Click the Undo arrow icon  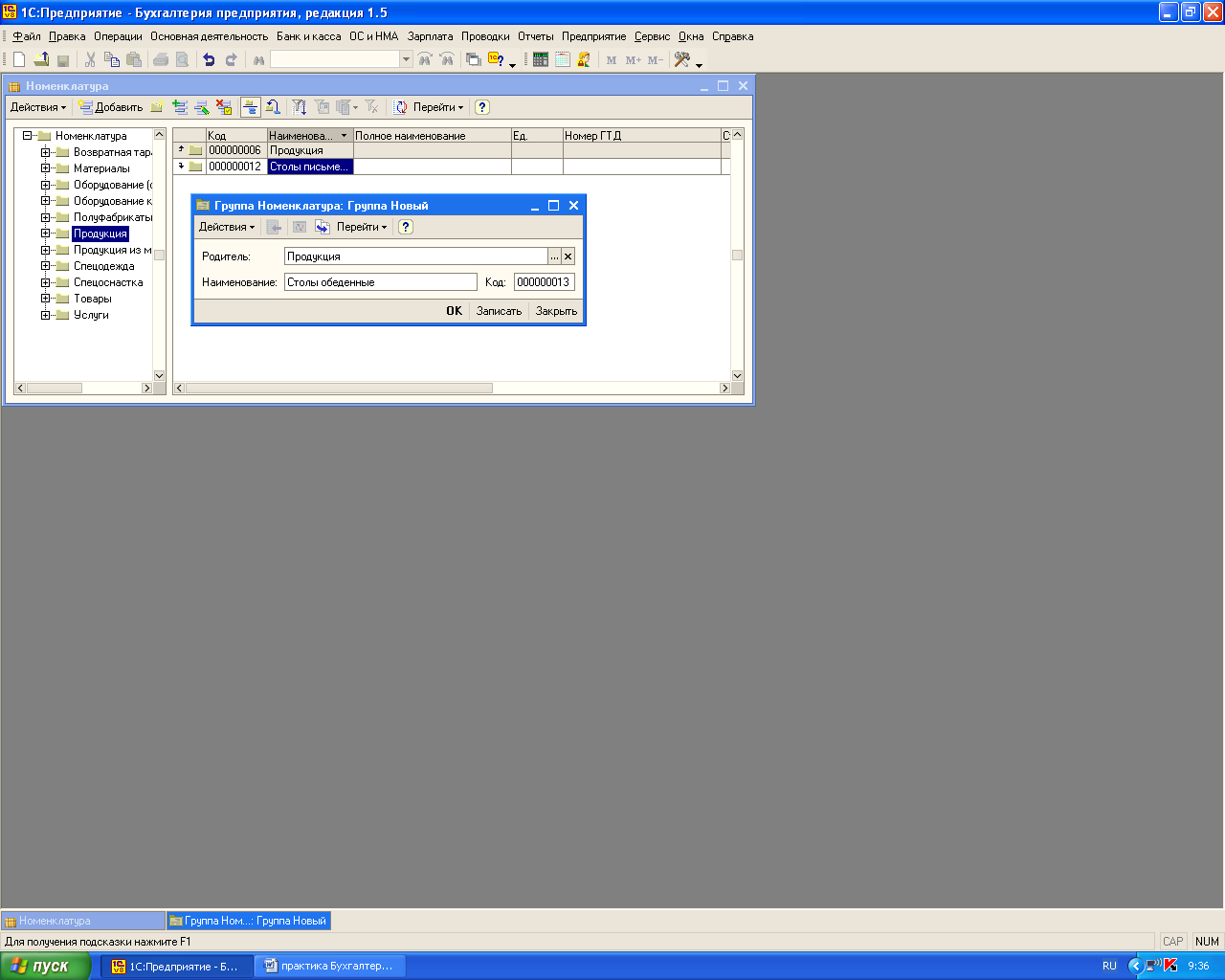[x=209, y=59]
